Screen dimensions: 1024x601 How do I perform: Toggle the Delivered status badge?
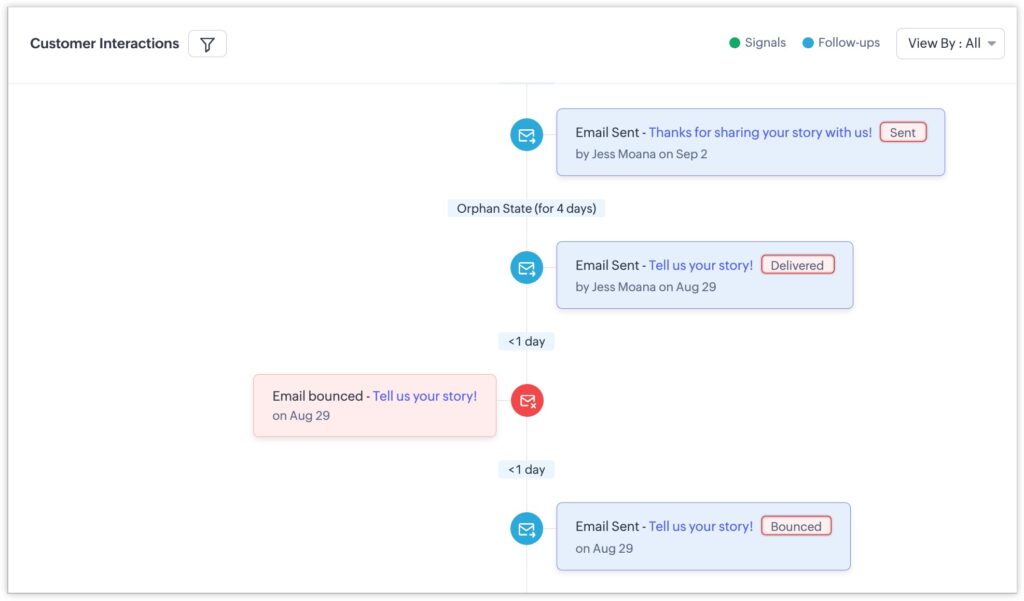(x=798, y=264)
